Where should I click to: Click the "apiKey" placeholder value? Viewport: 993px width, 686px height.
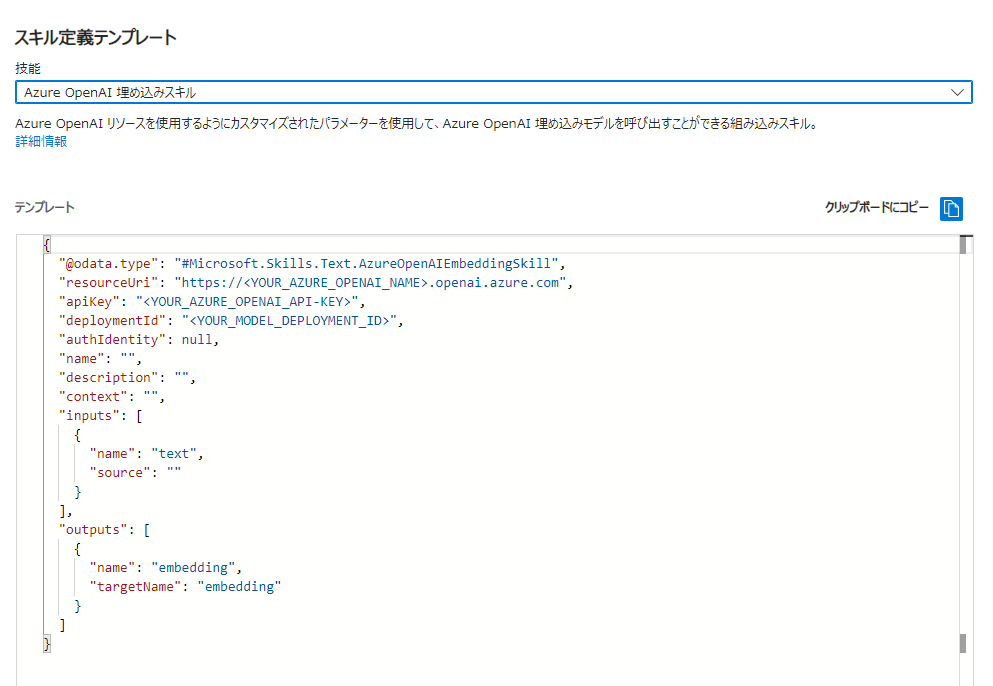(247, 302)
